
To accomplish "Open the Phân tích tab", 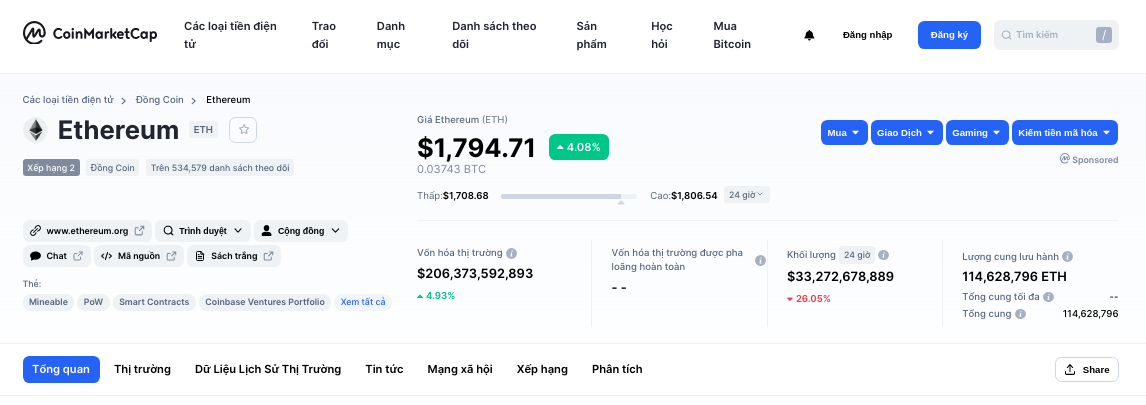I will pyautogui.click(x=617, y=369).
